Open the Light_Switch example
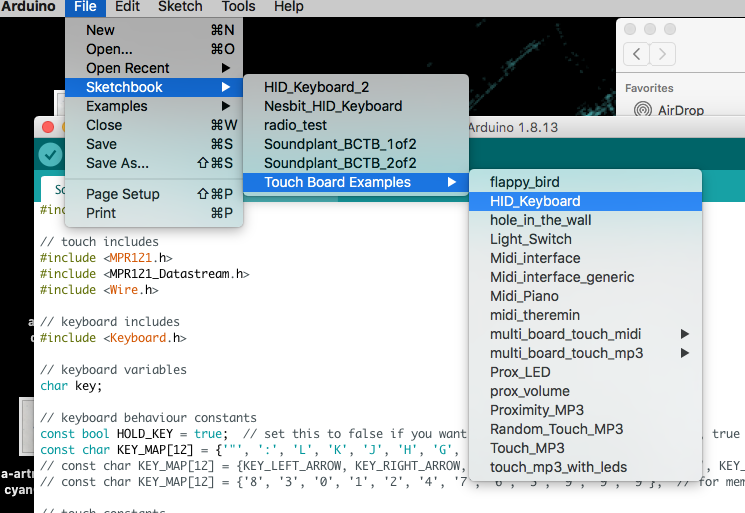745x513 pixels. (x=585, y=239)
